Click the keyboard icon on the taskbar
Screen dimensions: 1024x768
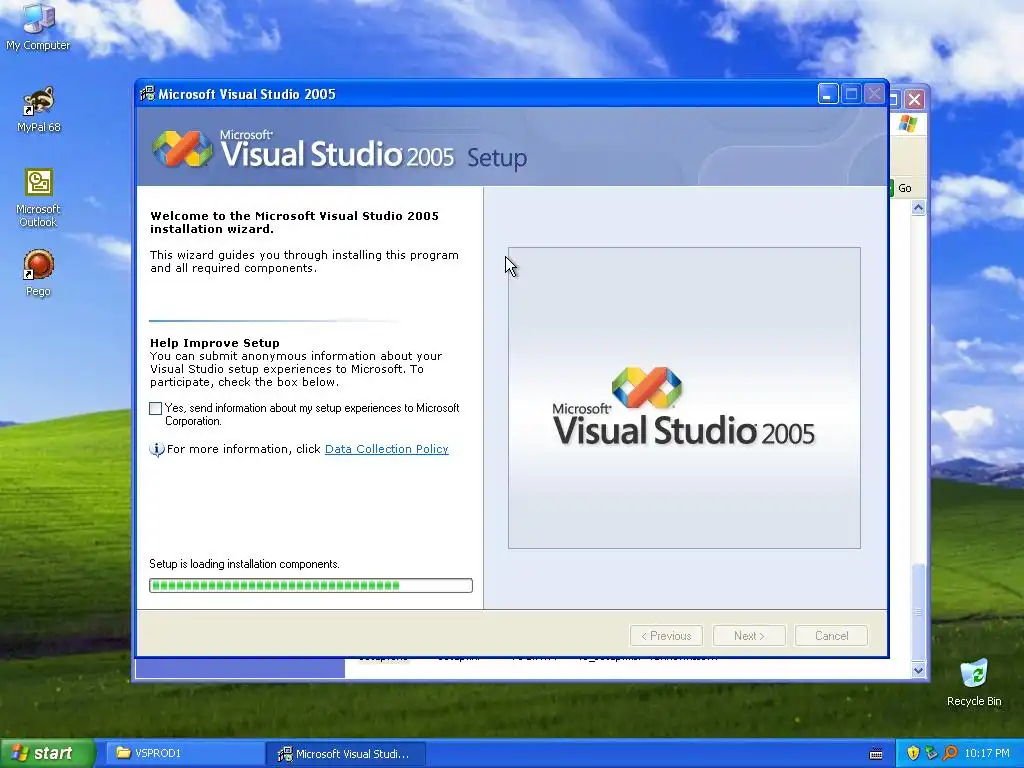[x=876, y=754]
